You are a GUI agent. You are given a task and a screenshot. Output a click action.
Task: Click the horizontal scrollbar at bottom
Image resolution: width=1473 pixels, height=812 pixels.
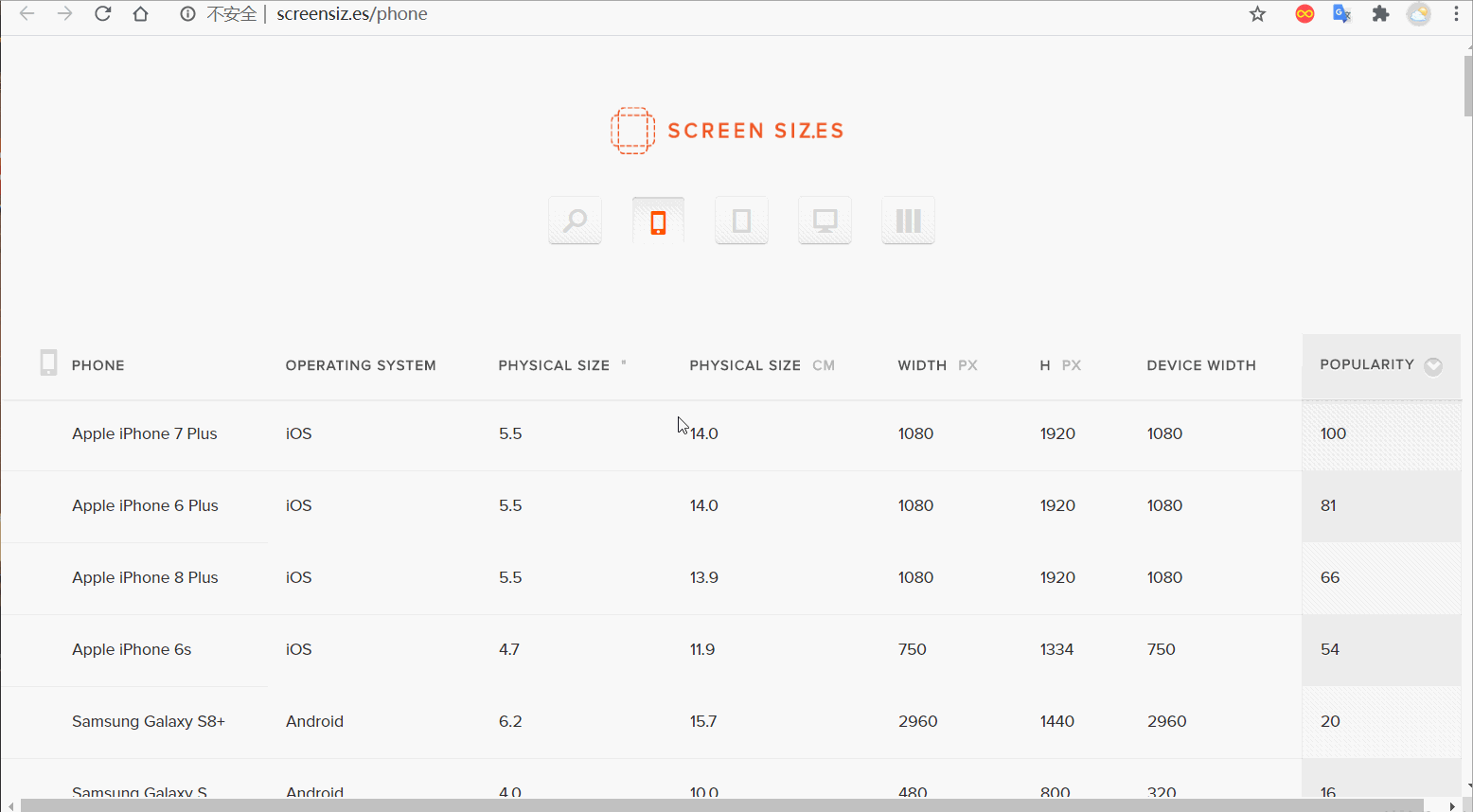722,805
